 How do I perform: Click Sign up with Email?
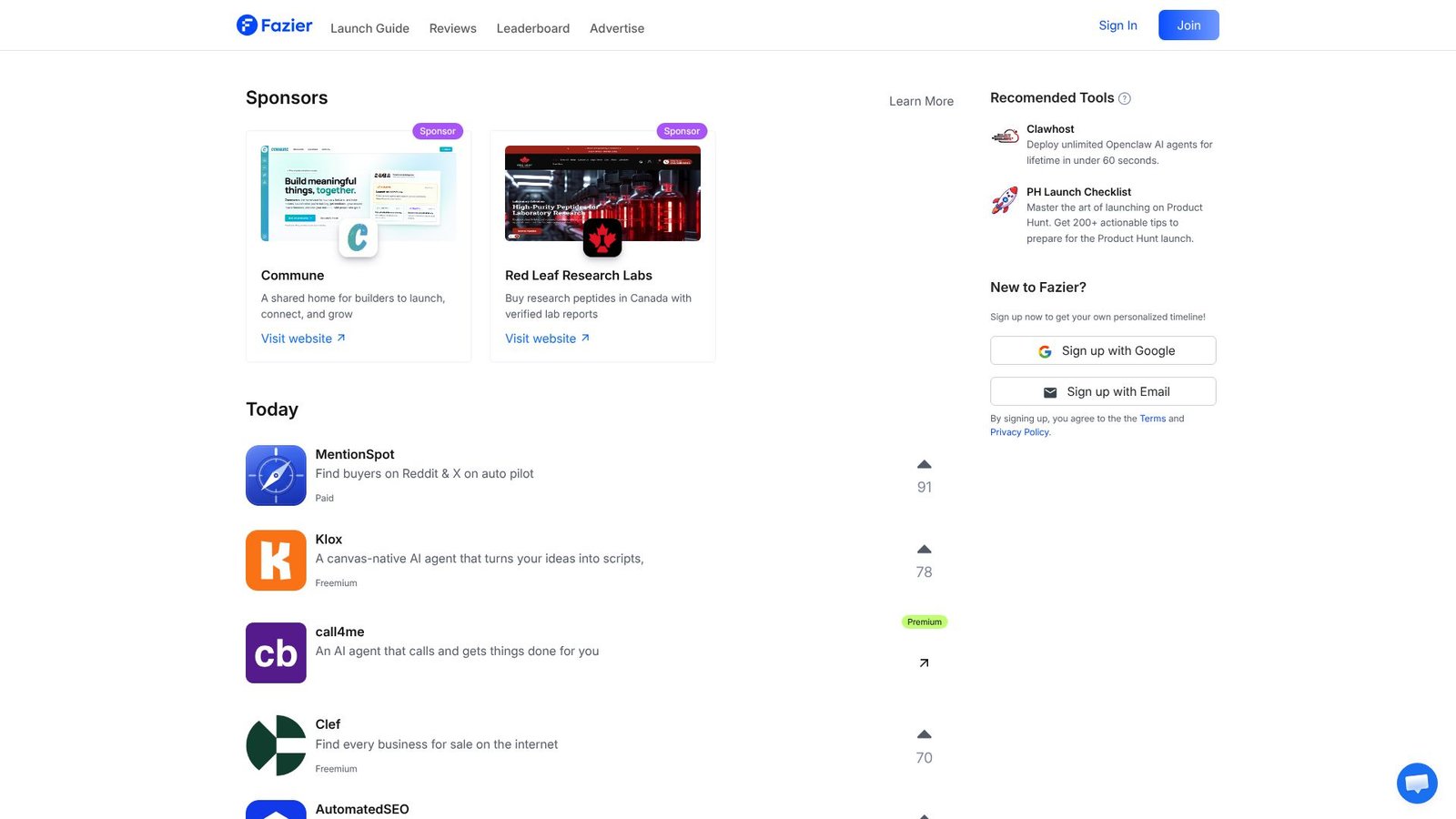click(1103, 391)
